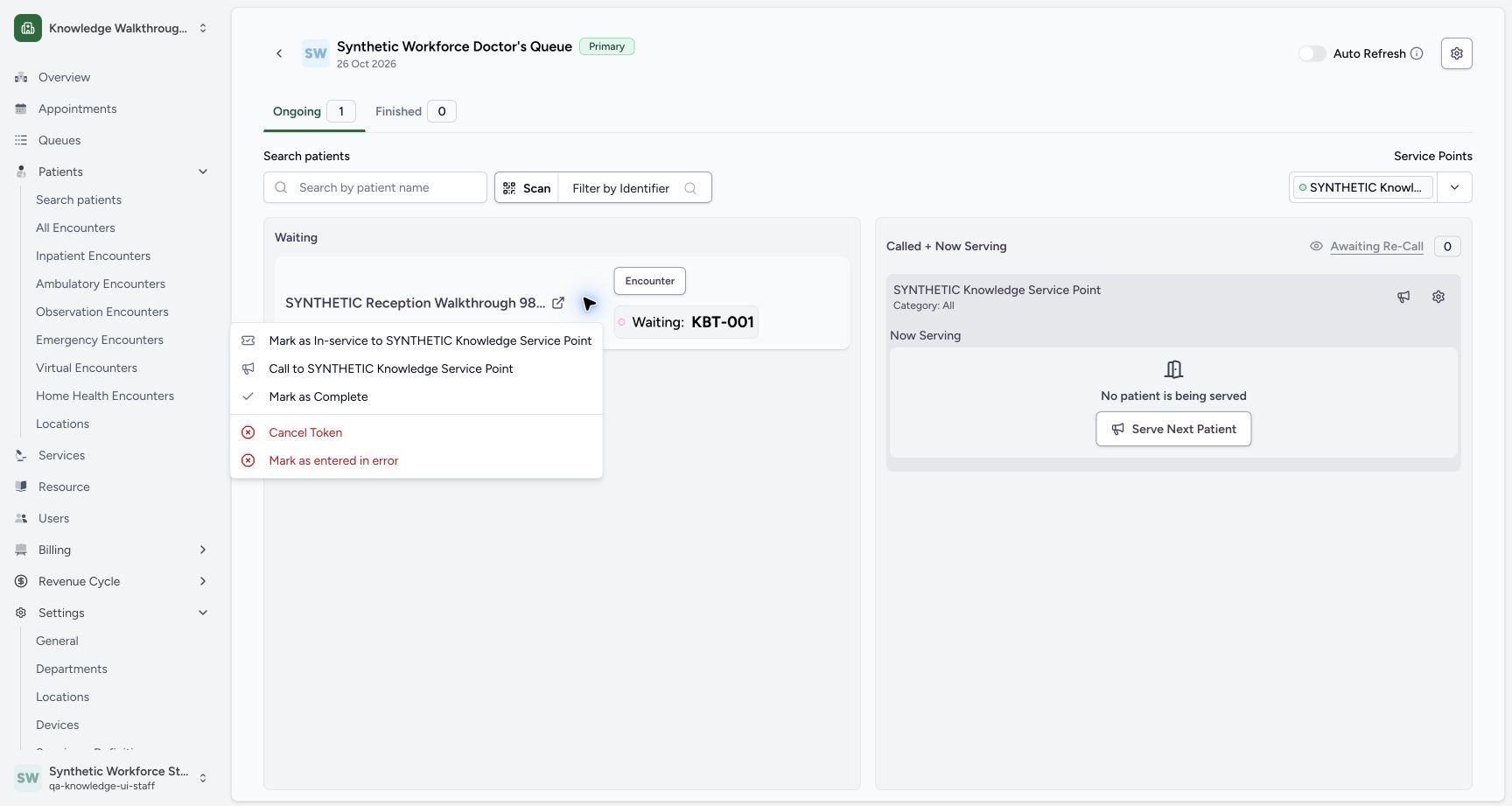Open the facility switcher chevrons
This screenshot has height=806, width=1512.
pos(203,28)
